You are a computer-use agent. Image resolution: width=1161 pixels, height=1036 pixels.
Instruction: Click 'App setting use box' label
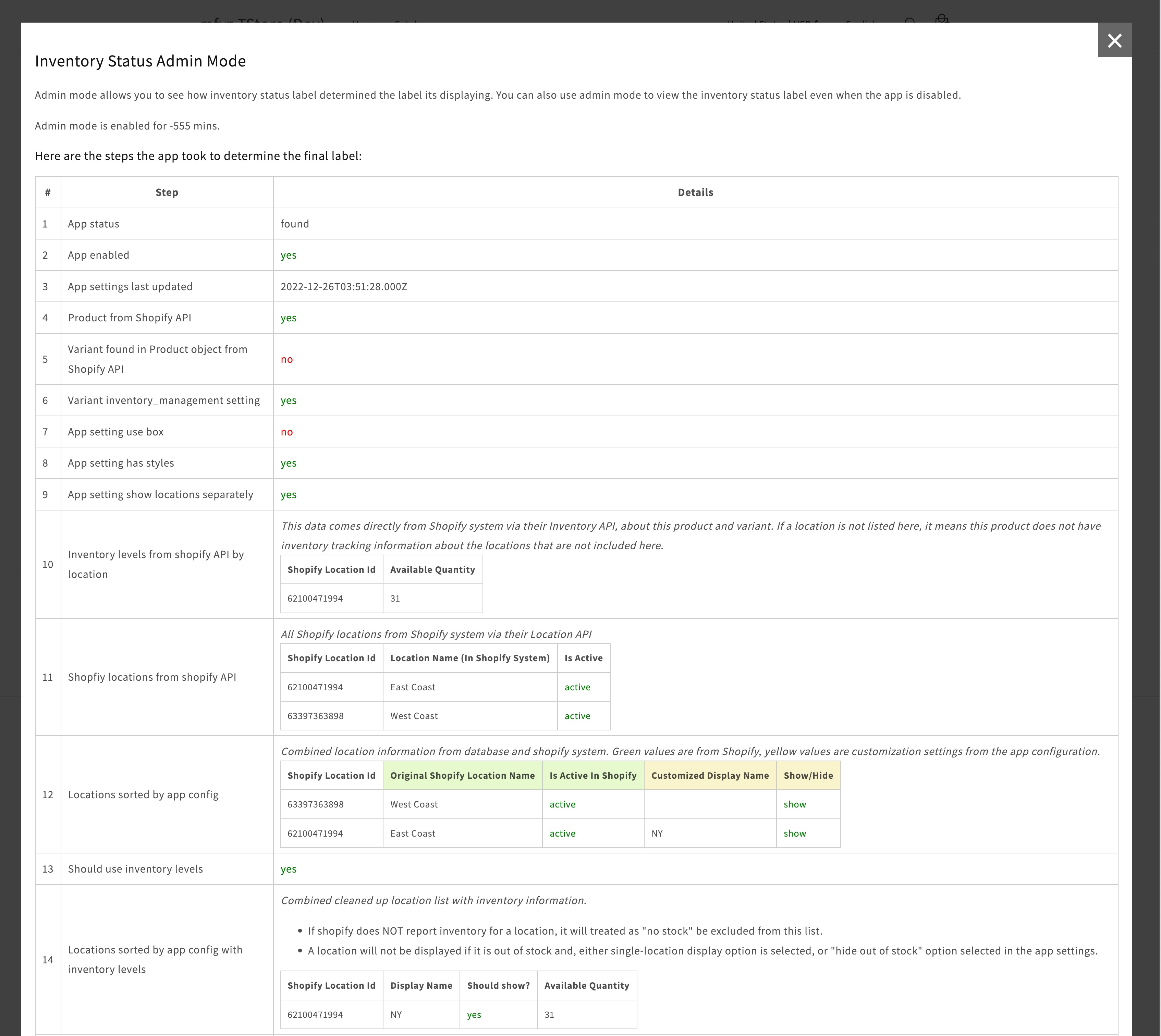(115, 431)
